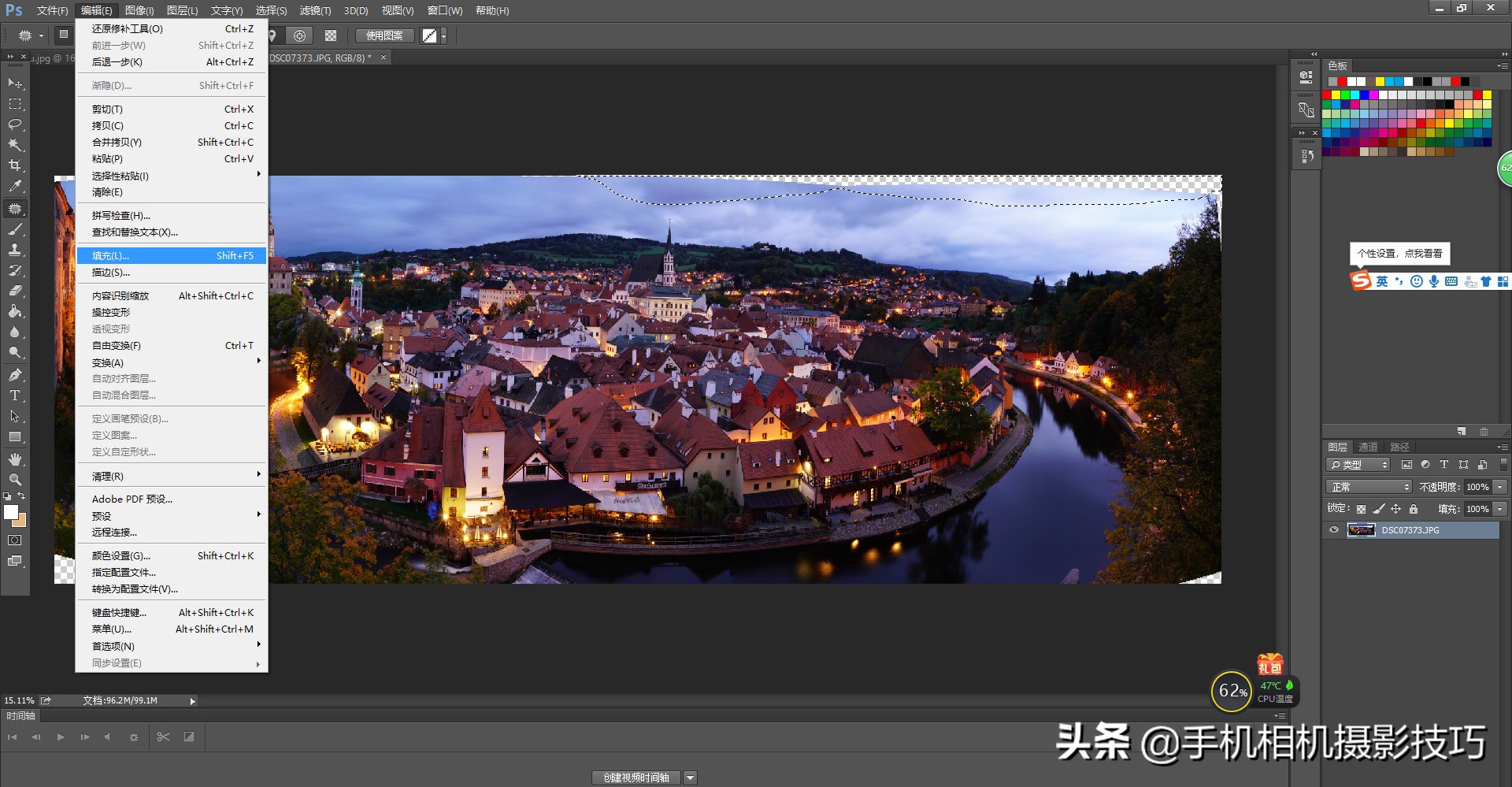Select the Magic Wand tool

[x=15, y=145]
